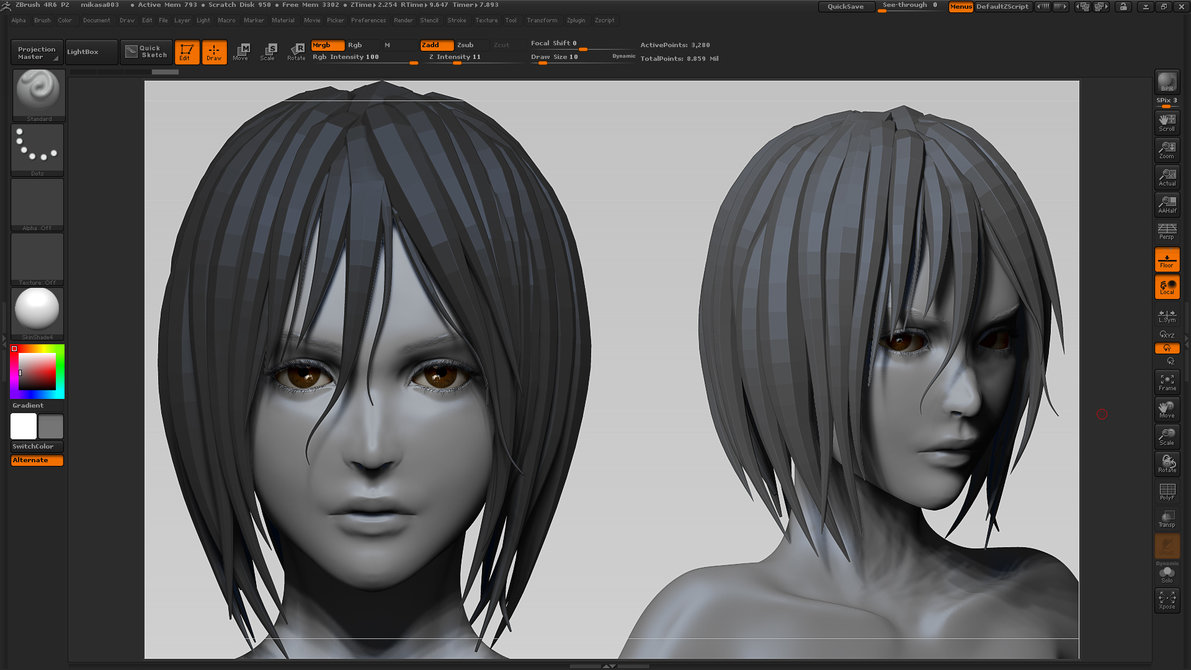1191x670 pixels.
Task: Select the Scale transform icon
Action: click(x=268, y=51)
